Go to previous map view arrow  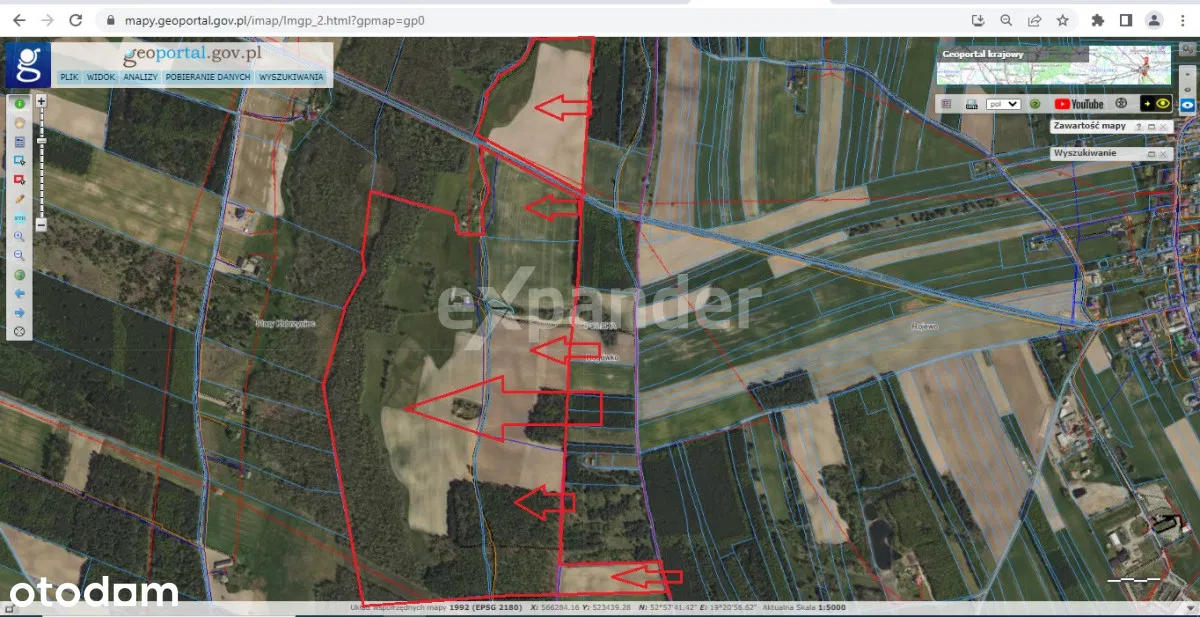tap(19, 294)
